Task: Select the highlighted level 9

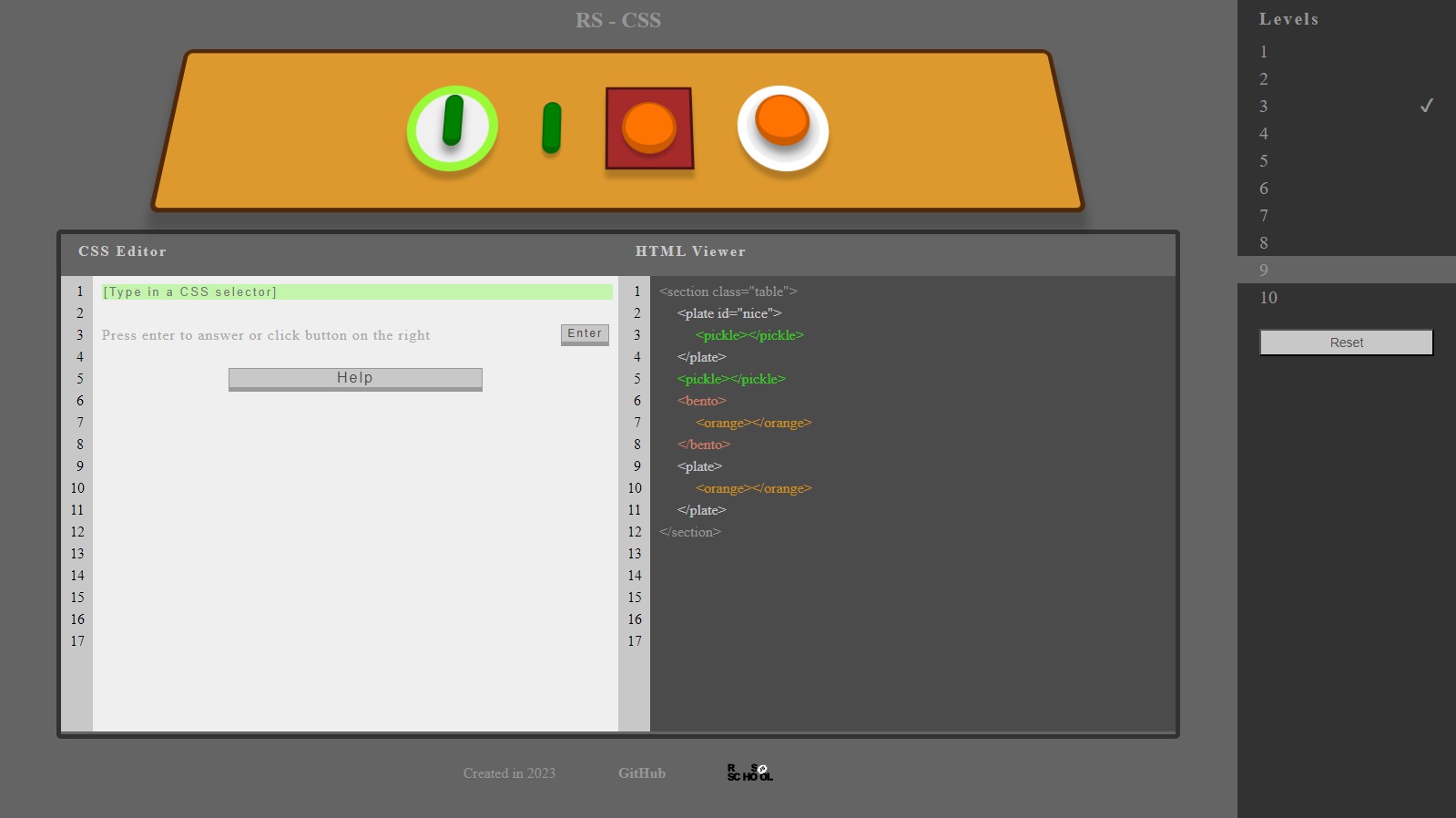Action: point(1346,271)
